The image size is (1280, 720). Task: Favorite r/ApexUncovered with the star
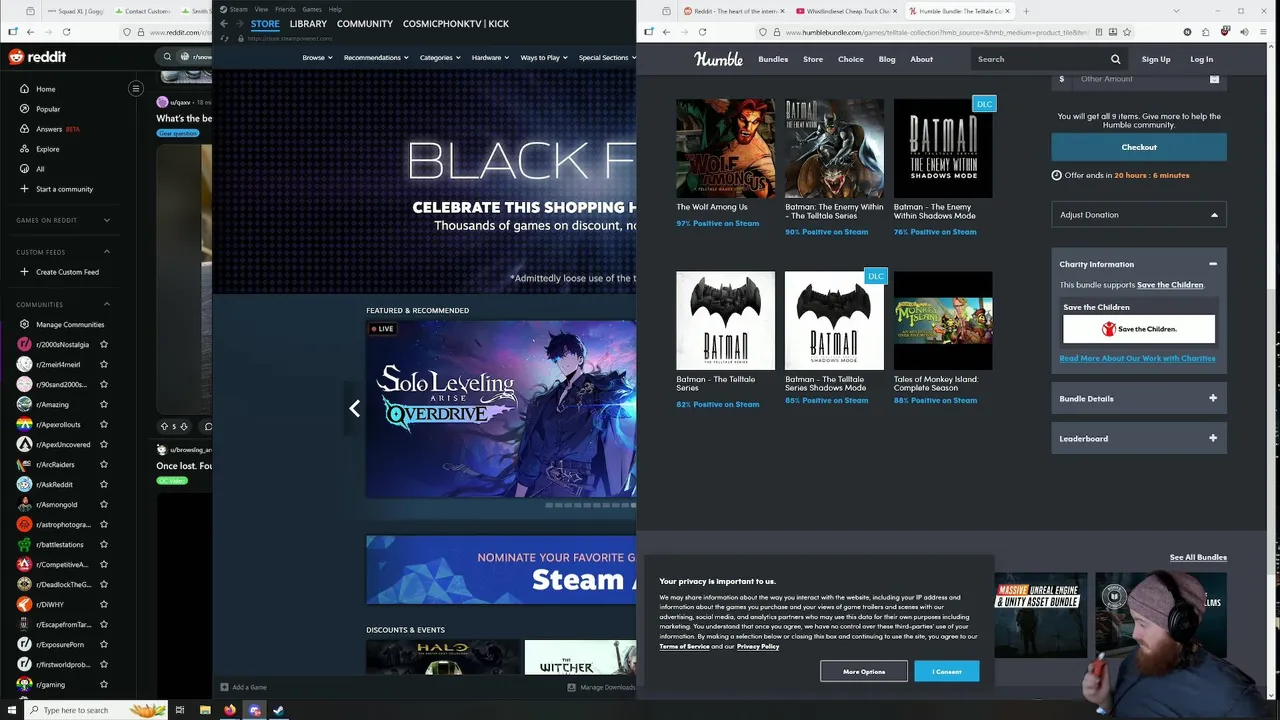point(103,444)
